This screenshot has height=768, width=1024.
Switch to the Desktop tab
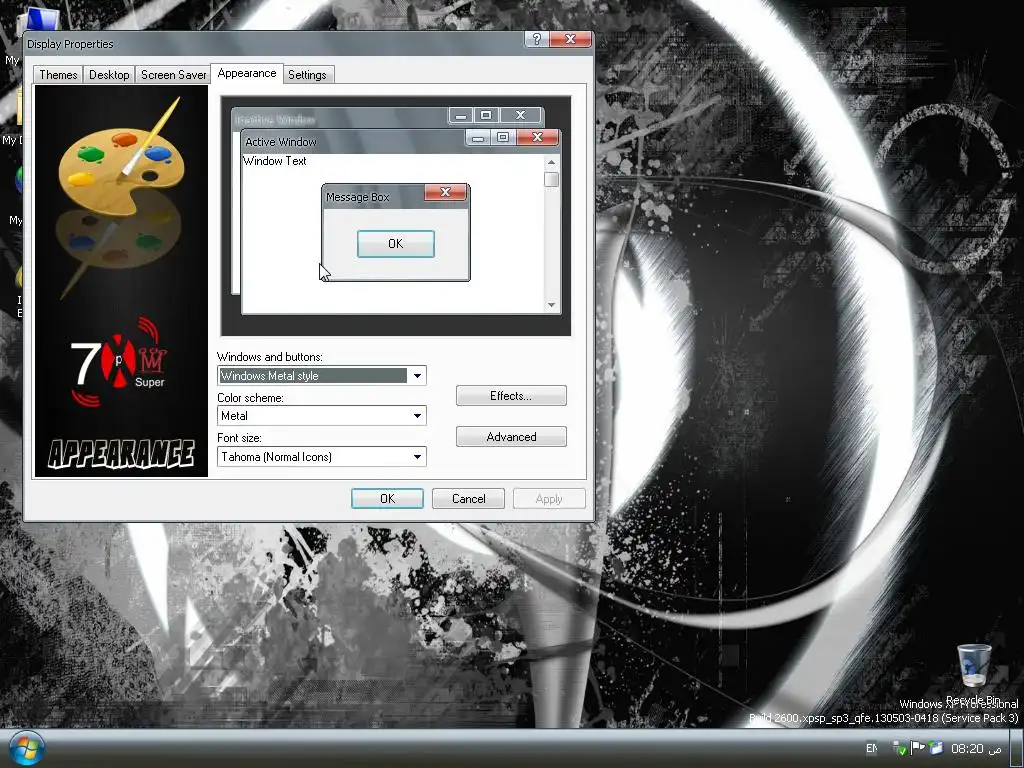click(x=109, y=74)
